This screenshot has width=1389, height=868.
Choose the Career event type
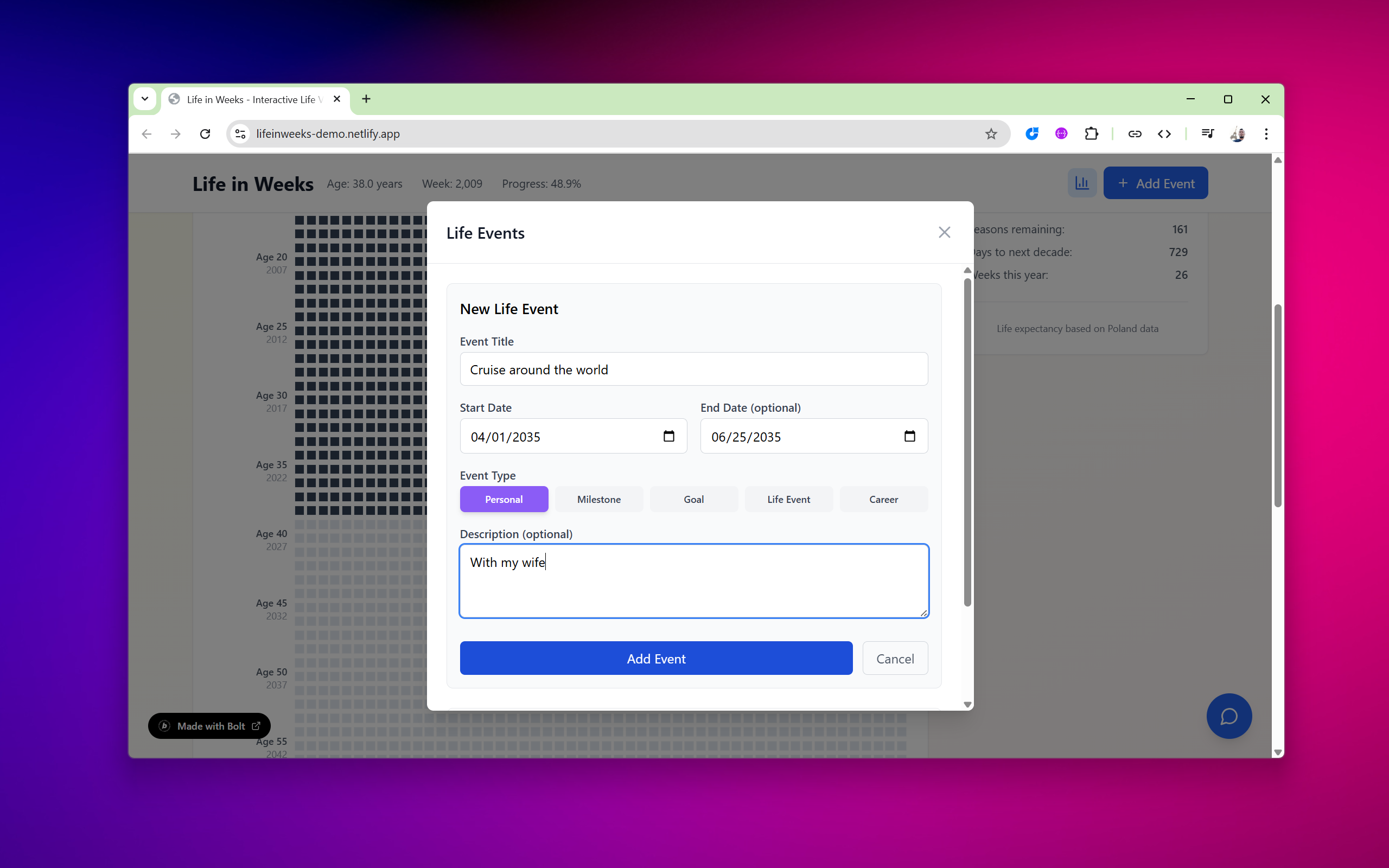pos(883,500)
